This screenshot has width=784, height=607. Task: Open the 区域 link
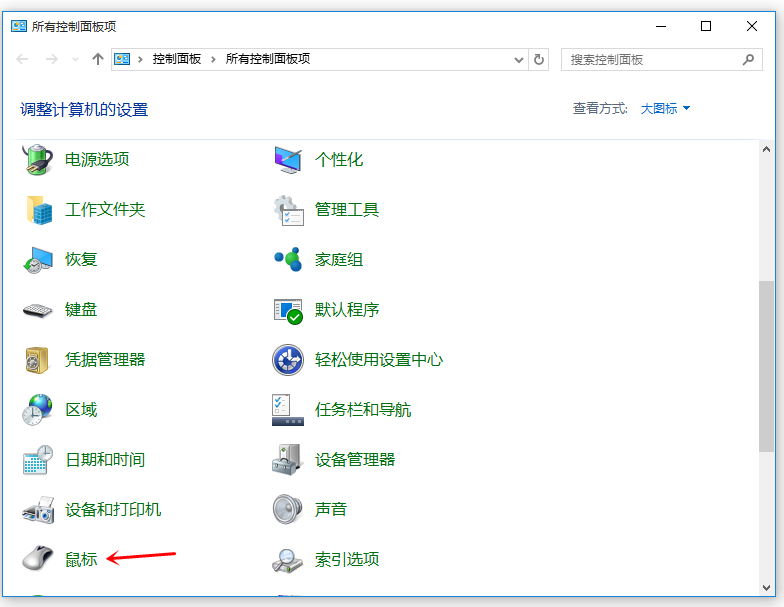click(81, 410)
